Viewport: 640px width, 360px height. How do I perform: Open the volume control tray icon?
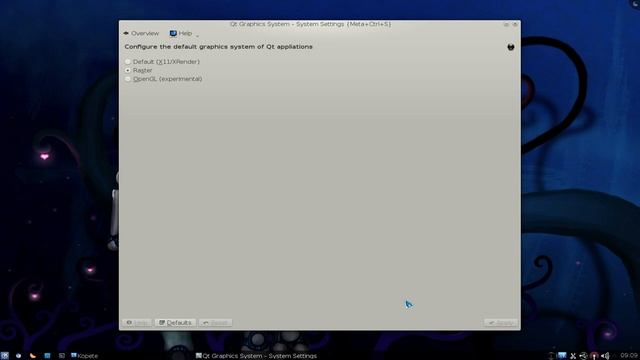(605, 356)
